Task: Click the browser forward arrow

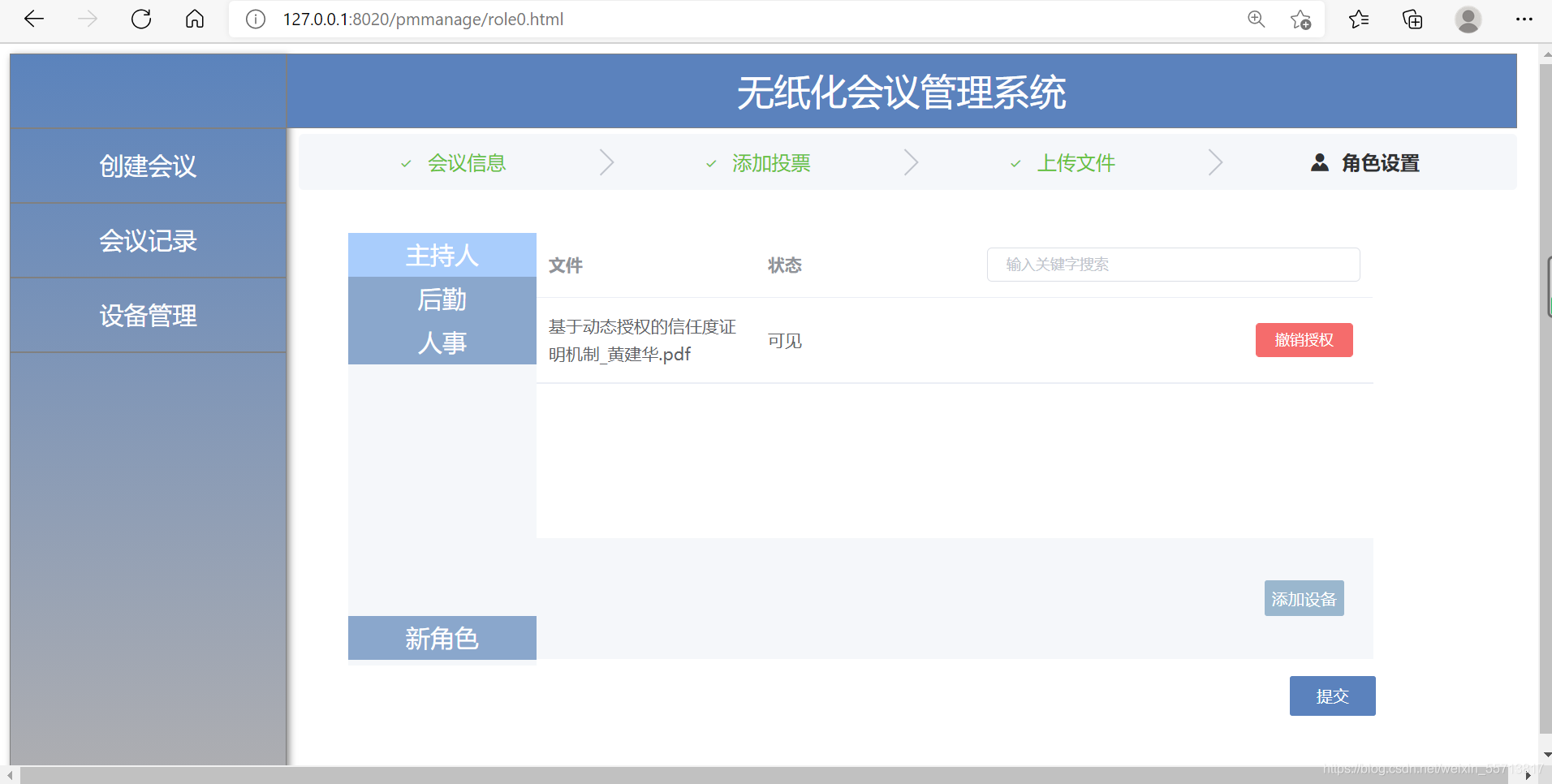Action: 88,19
